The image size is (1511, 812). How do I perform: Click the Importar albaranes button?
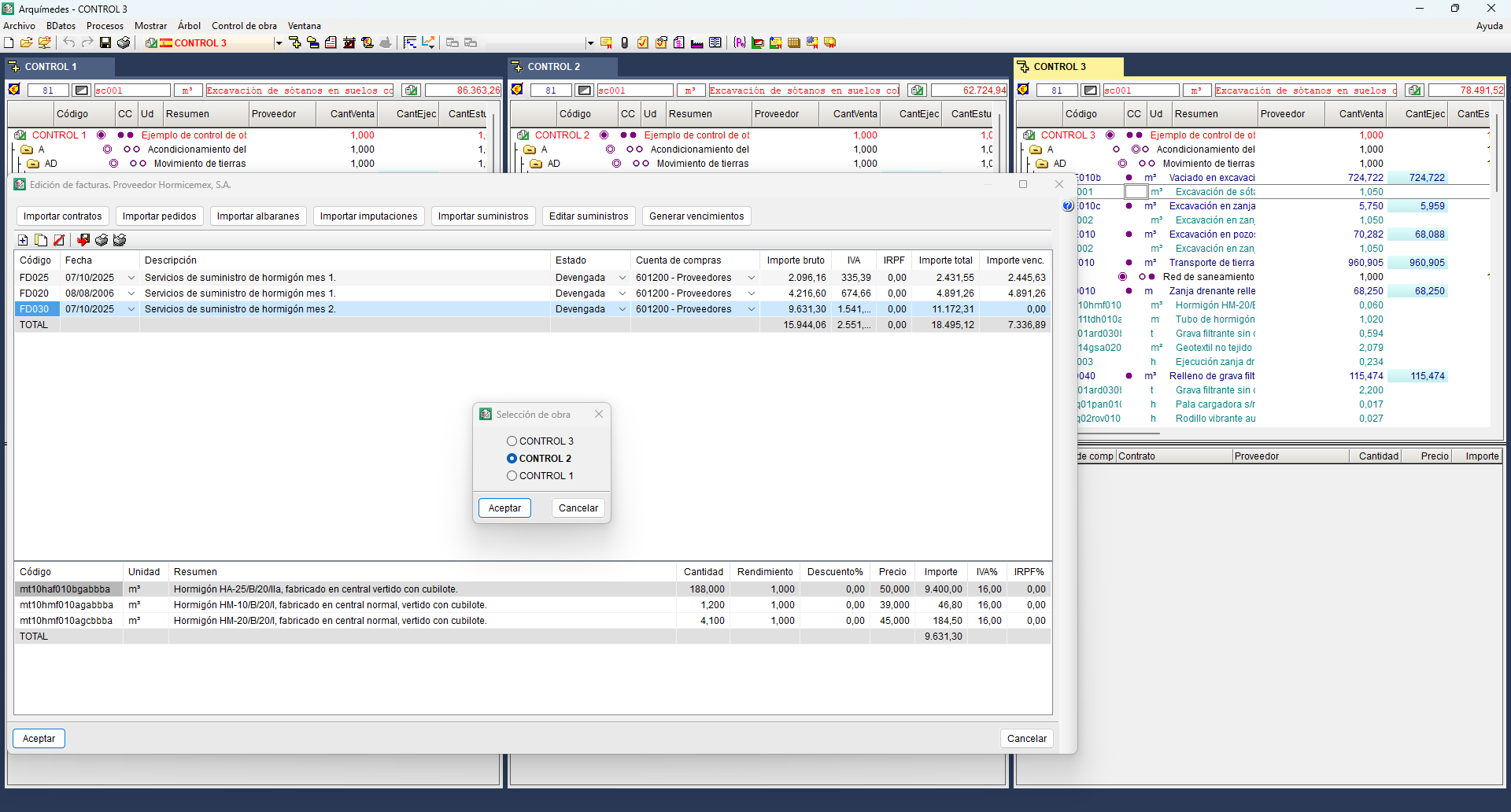pyautogui.click(x=258, y=216)
